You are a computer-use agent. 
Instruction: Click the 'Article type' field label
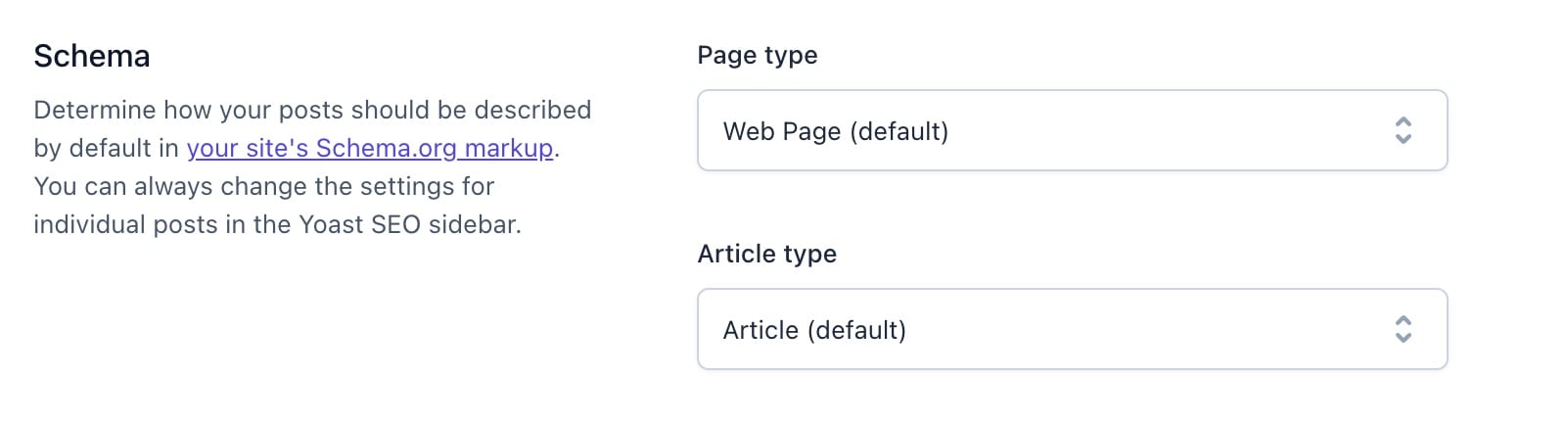767,254
